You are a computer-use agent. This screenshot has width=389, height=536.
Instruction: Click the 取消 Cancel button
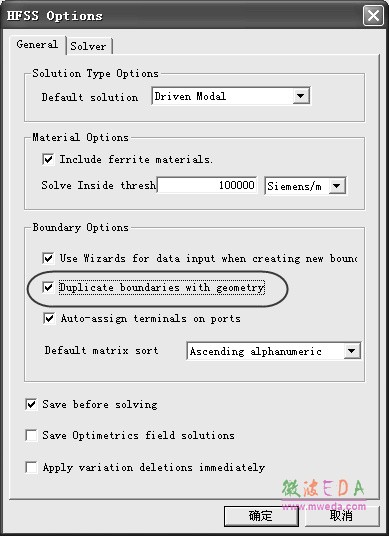click(341, 516)
